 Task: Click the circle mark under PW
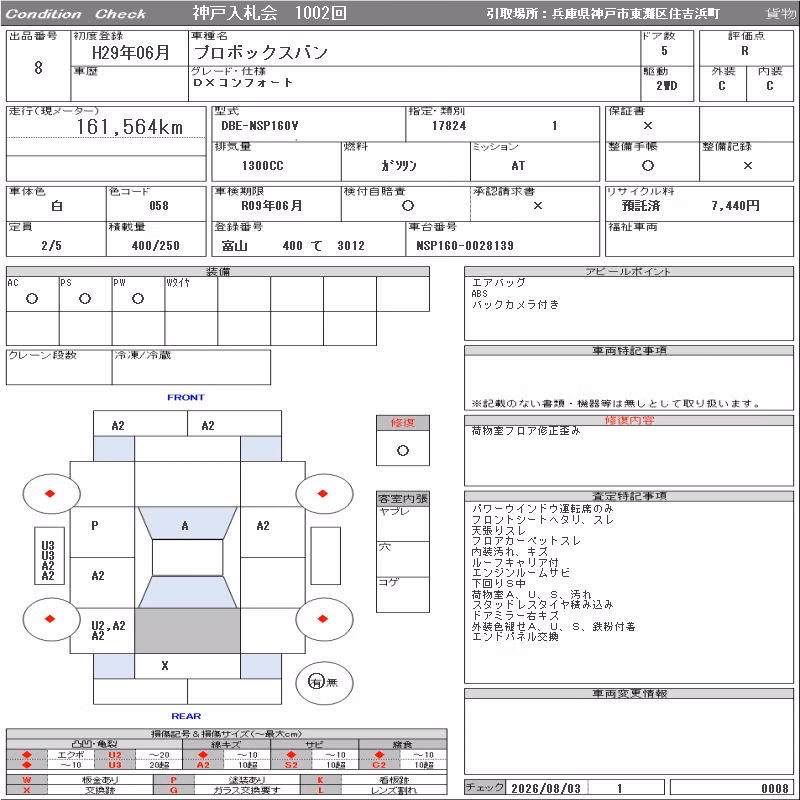pos(138,298)
